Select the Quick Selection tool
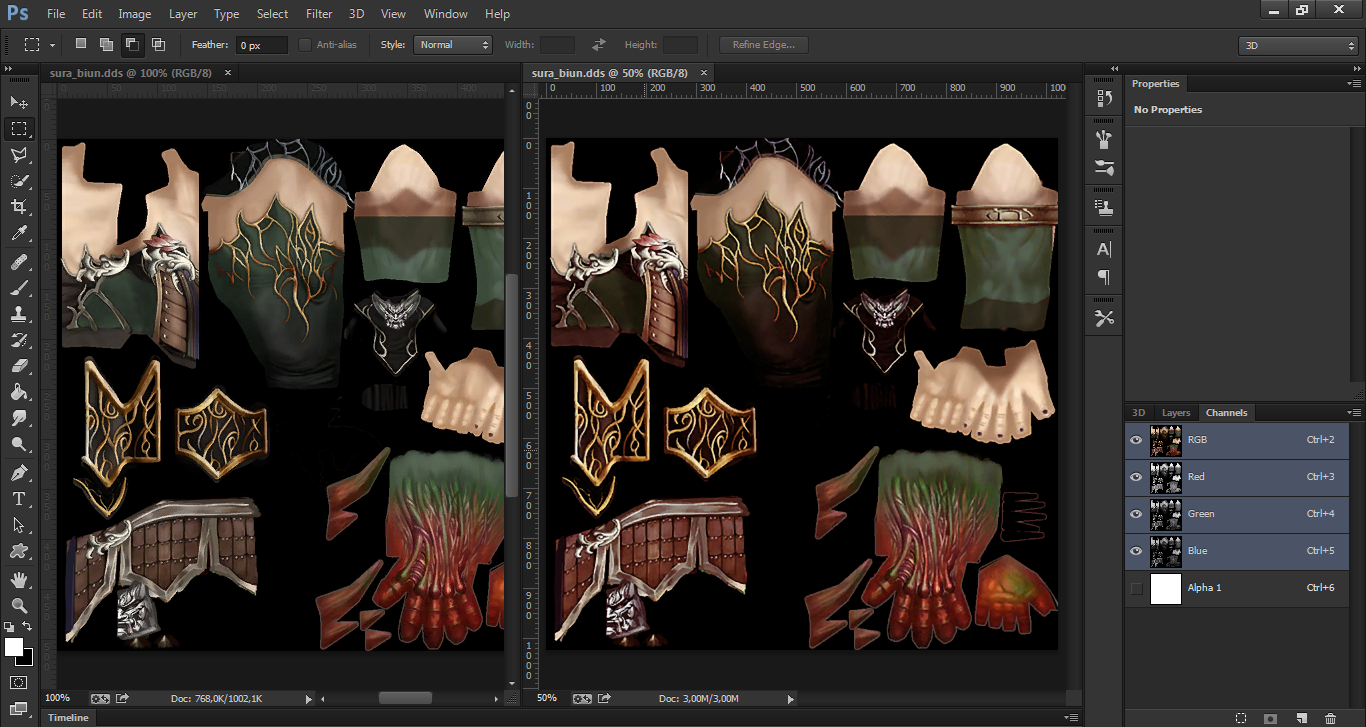Image resolution: width=1366 pixels, height=727 pixels. point(19,181)
